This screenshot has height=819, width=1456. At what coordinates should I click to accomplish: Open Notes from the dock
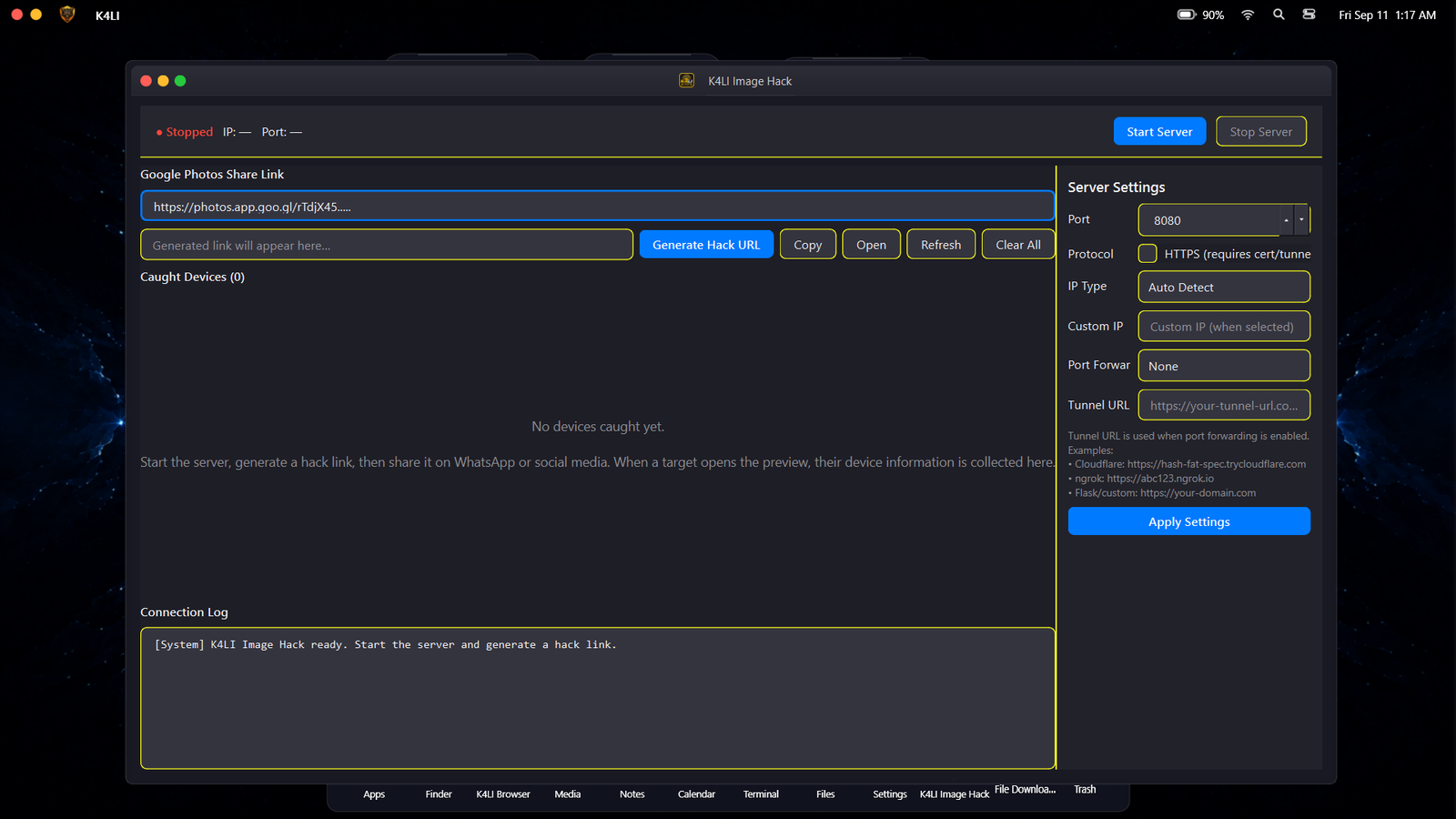click(632, 794)
